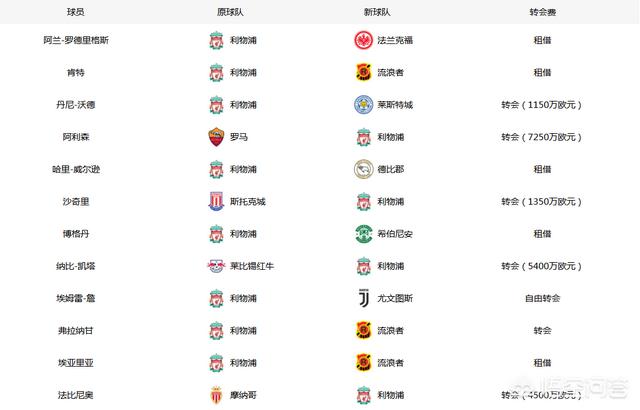The height and width of the screenshot is (410, 640).
Task: Click the Stoke City crest icon
Action: [216, 201]
